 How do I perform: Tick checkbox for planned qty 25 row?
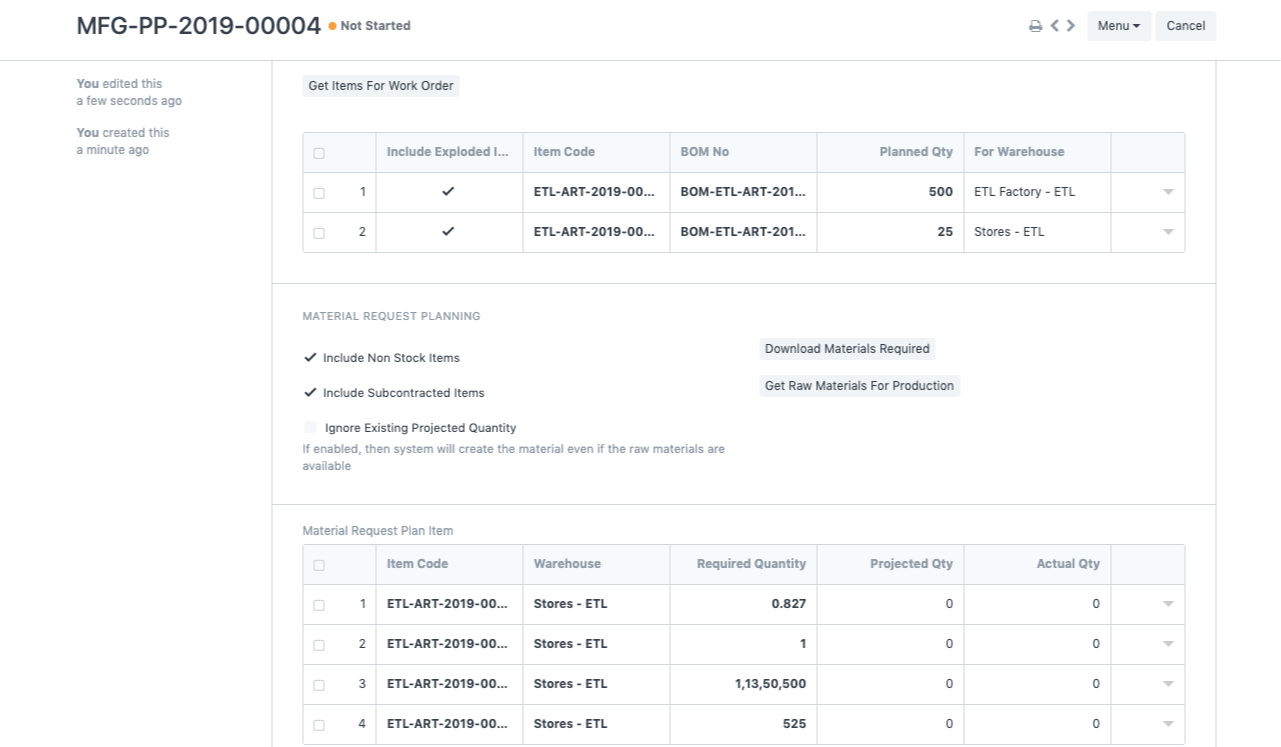(x=319, y=233)
